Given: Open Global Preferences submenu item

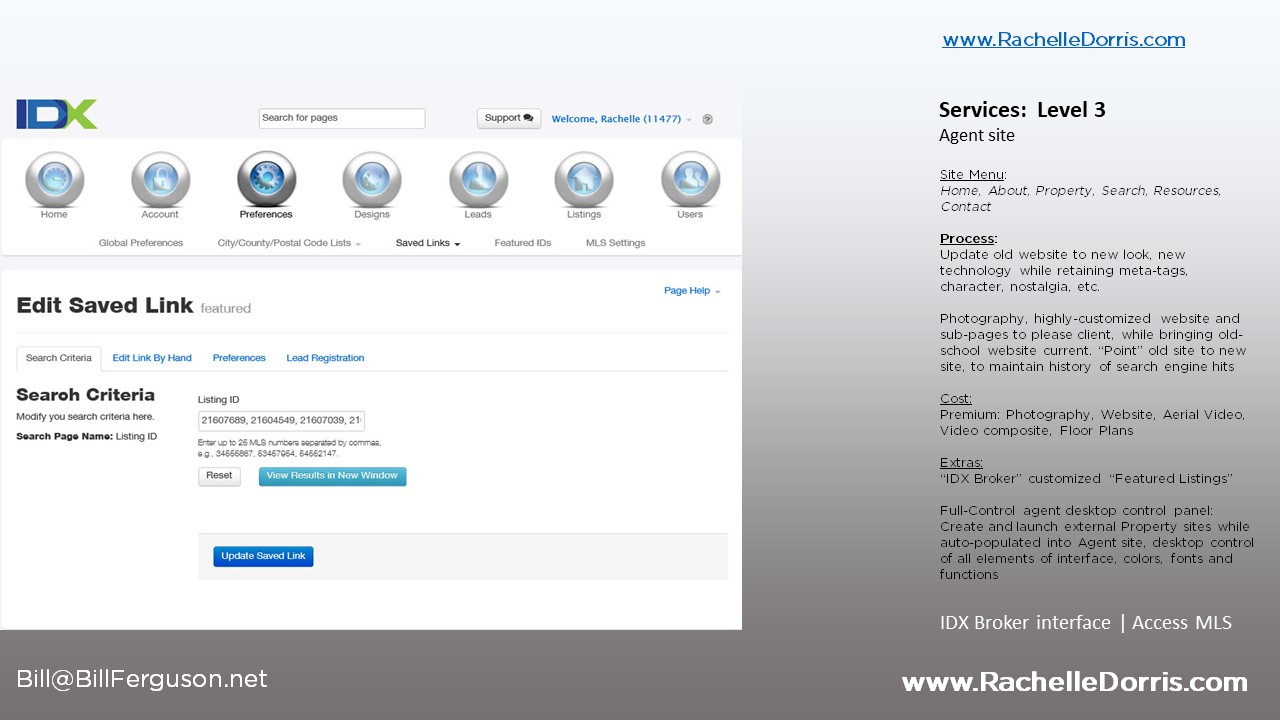Looking at the screenshot, I should (141, 243).
